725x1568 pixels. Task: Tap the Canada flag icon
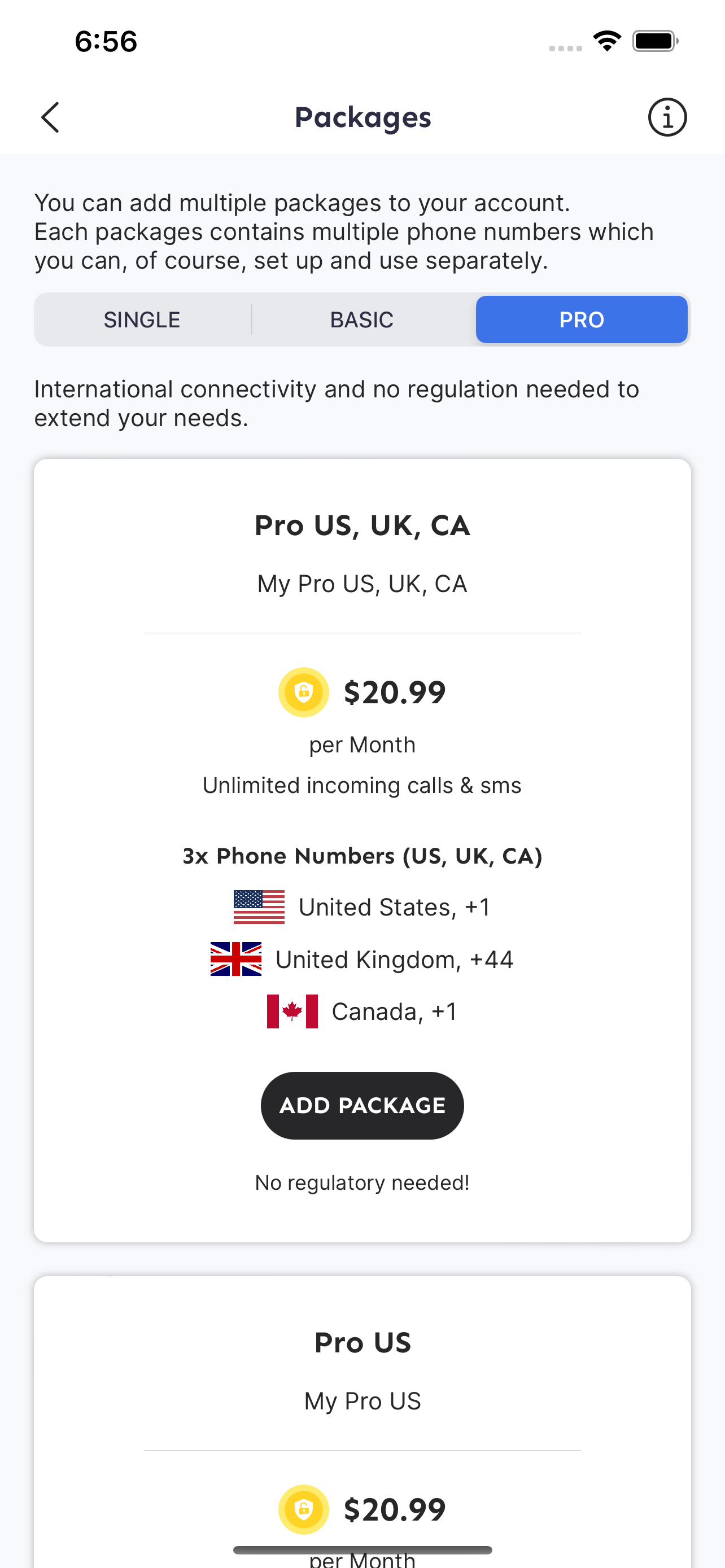[x=292, y=1011]
